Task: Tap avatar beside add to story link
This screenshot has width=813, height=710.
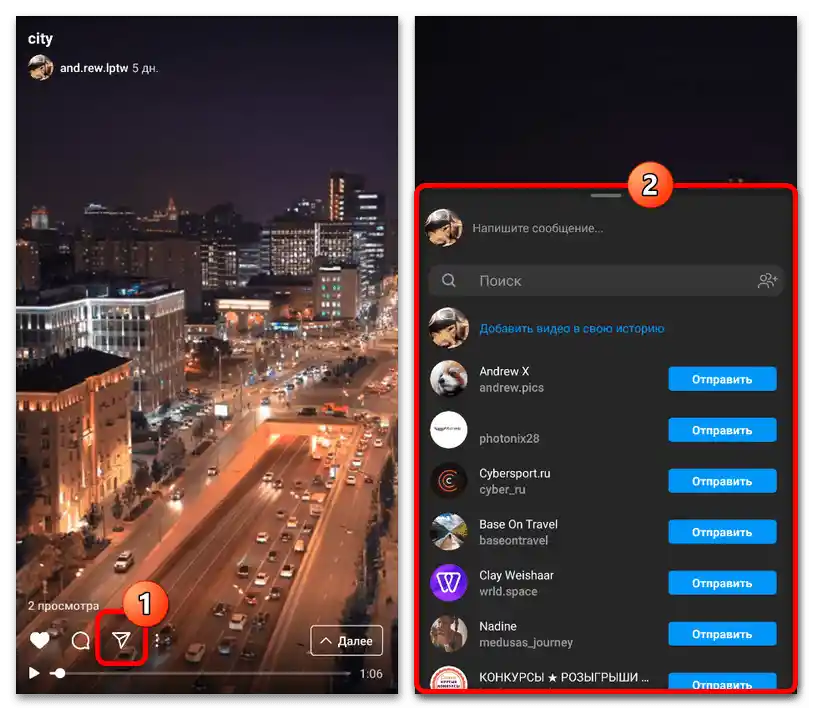Action: 448,328
